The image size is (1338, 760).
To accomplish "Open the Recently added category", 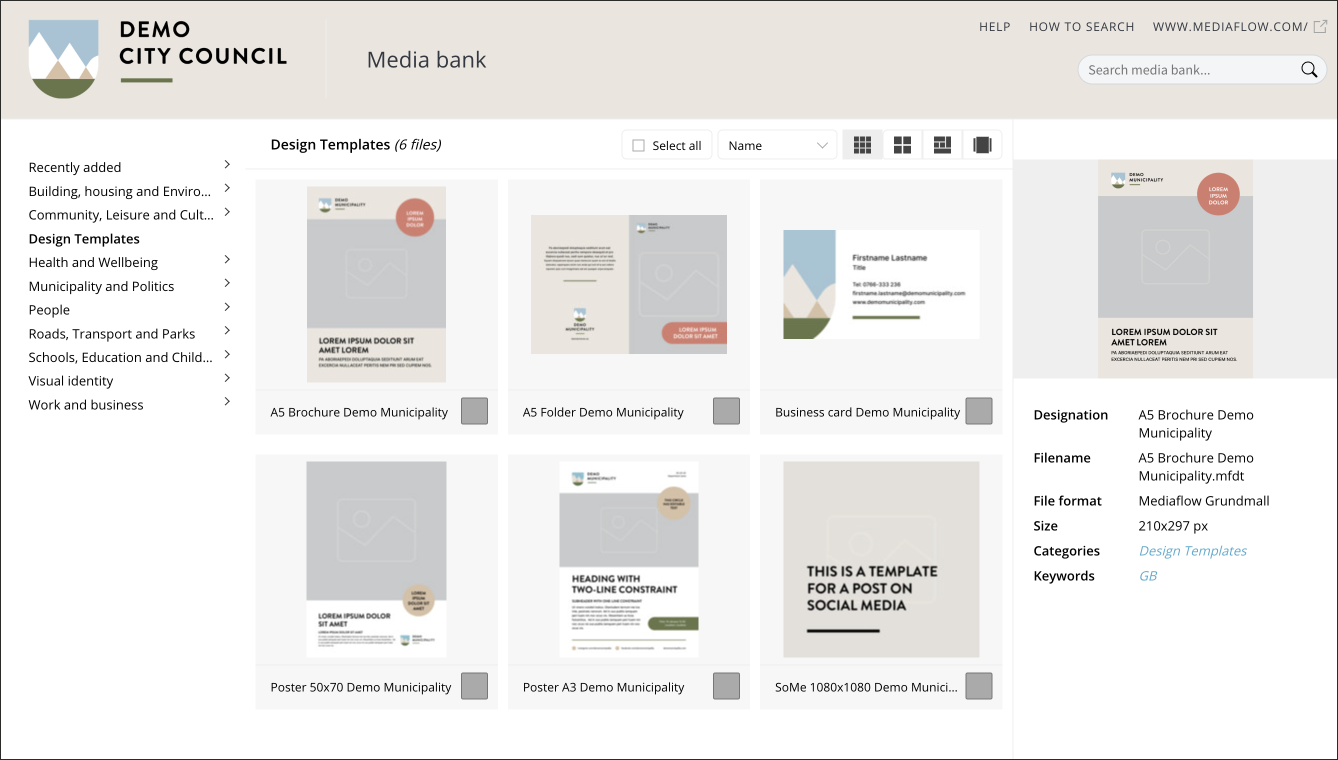I will point(75,167).
